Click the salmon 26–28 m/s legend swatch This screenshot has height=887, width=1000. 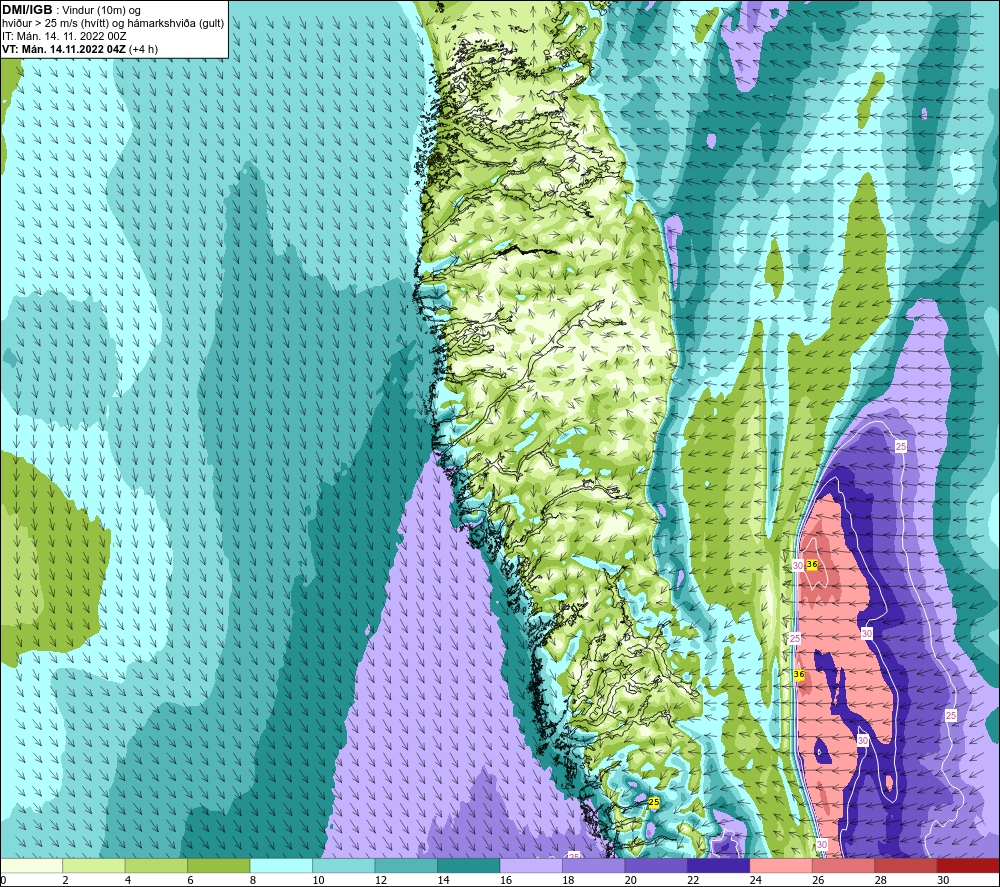point(844,866)
